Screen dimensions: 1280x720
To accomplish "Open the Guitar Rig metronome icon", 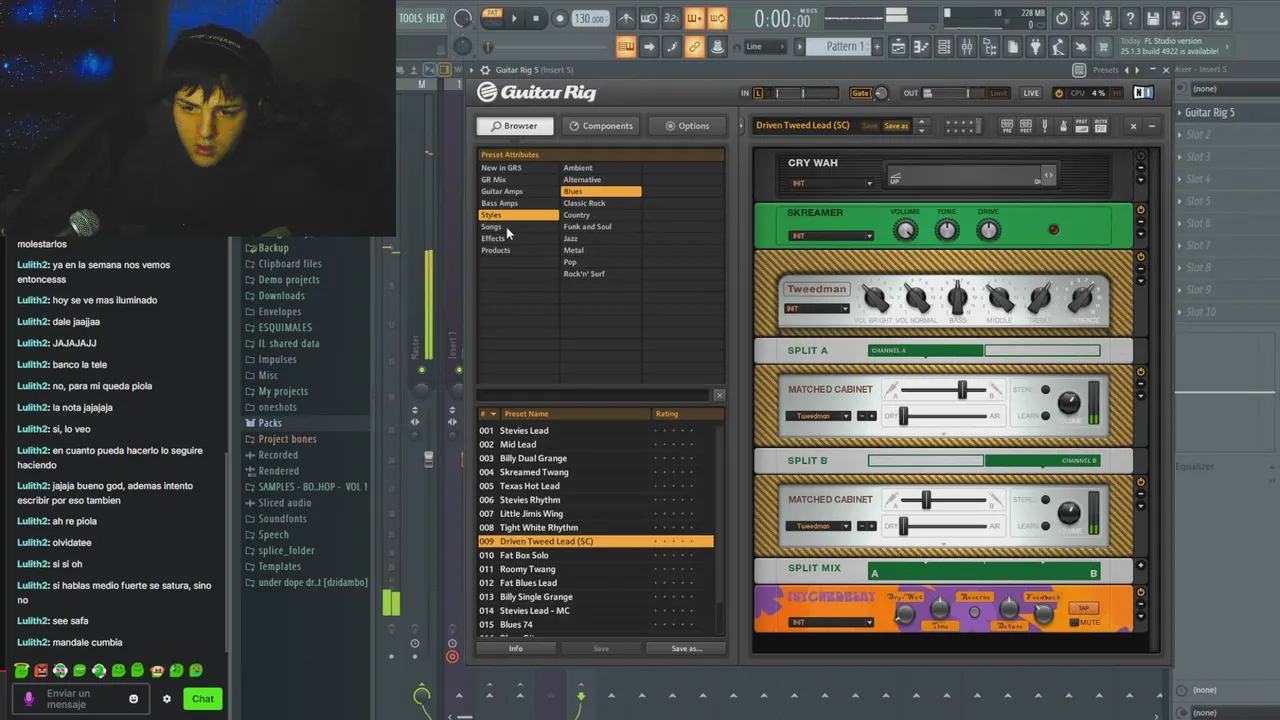I will click(1063, 126).
